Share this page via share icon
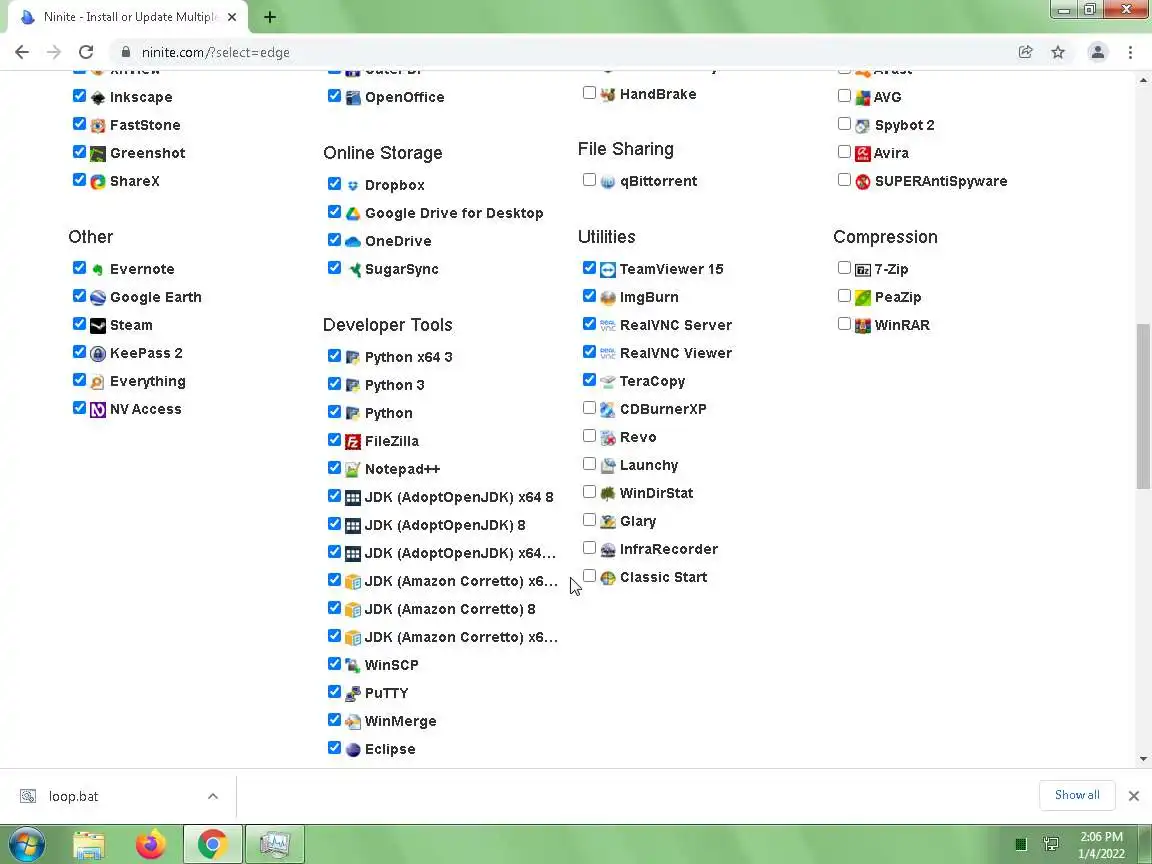 [x=1026, y=52]
